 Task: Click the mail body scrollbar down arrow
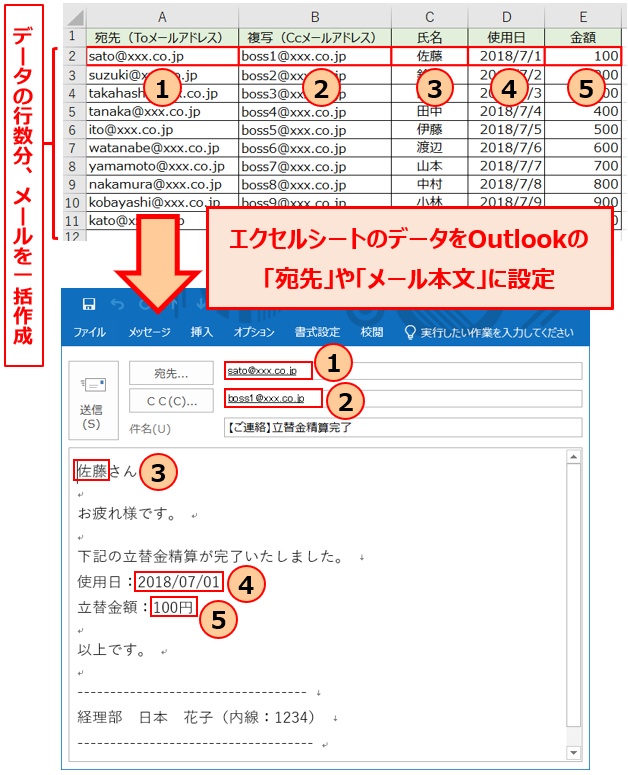coord(573,753)
